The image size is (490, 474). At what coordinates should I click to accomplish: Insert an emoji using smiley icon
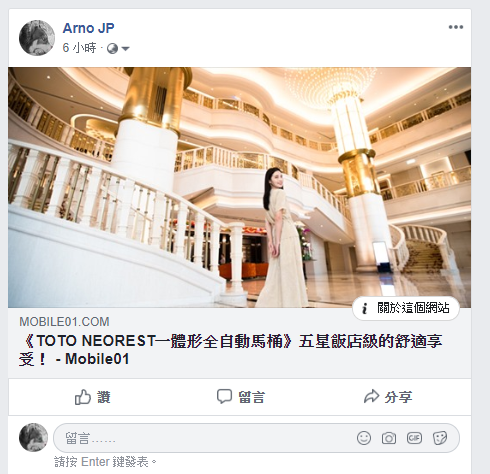(x=364, y=438)
